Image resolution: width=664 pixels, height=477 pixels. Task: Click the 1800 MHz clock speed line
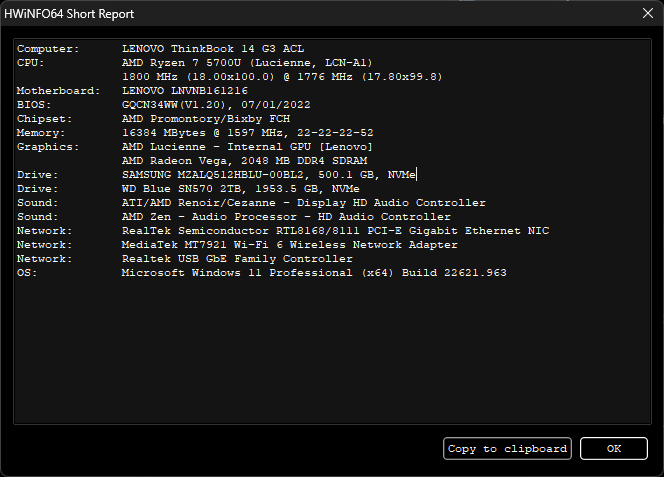click(x=282, y=77)
